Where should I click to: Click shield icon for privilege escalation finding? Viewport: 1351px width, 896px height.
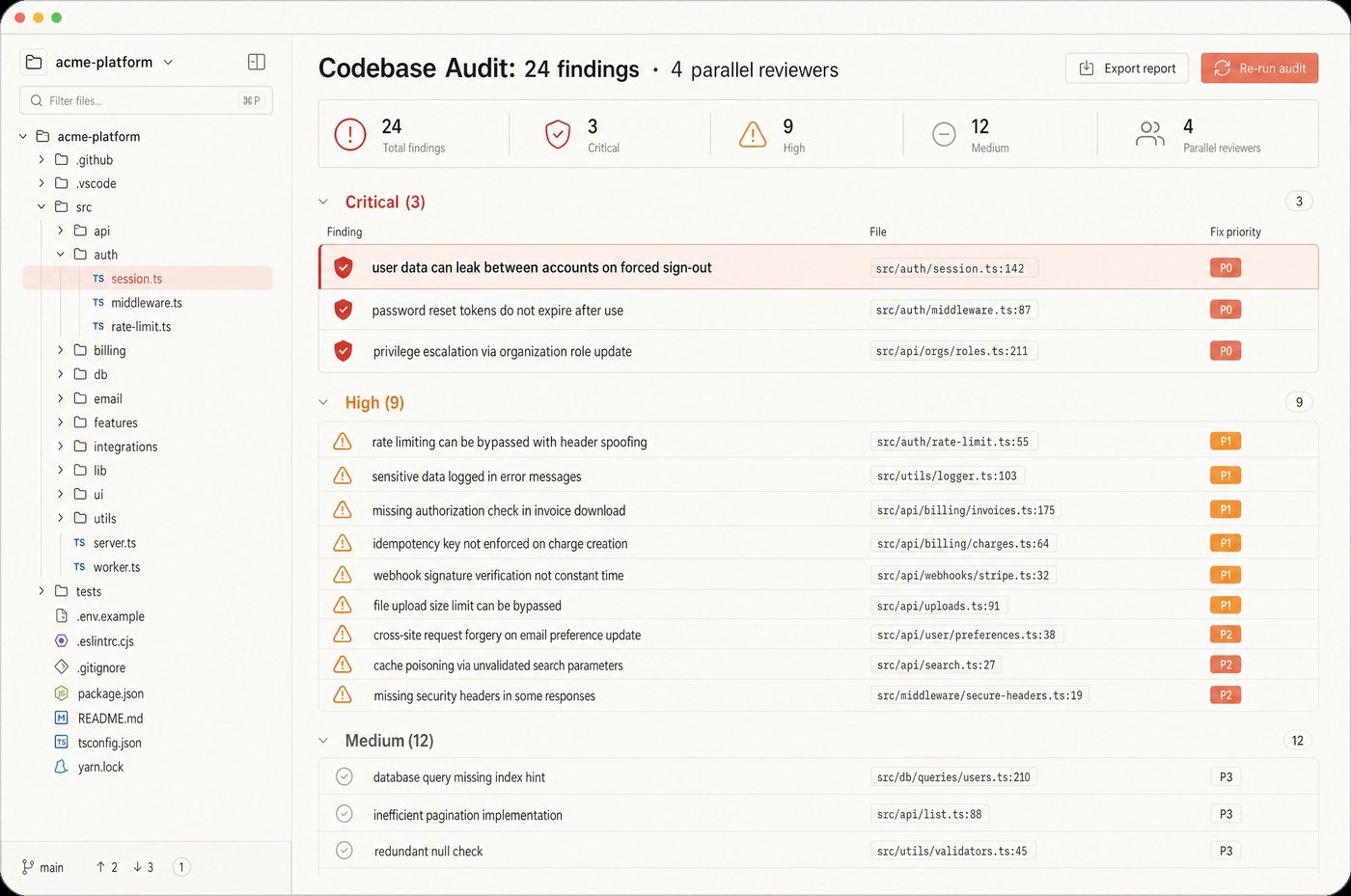pos(343,351)
